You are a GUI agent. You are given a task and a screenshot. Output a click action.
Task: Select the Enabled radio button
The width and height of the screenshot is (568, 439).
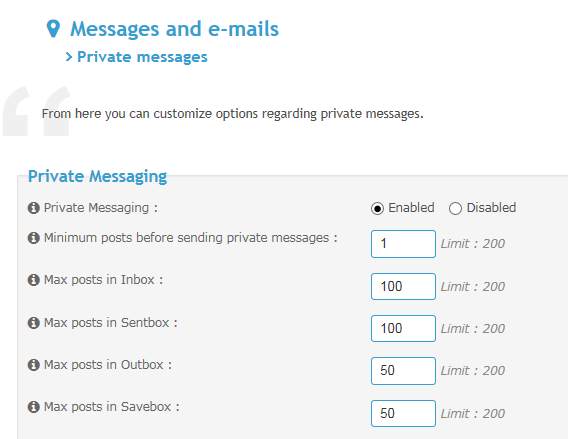tap(377, 209)
